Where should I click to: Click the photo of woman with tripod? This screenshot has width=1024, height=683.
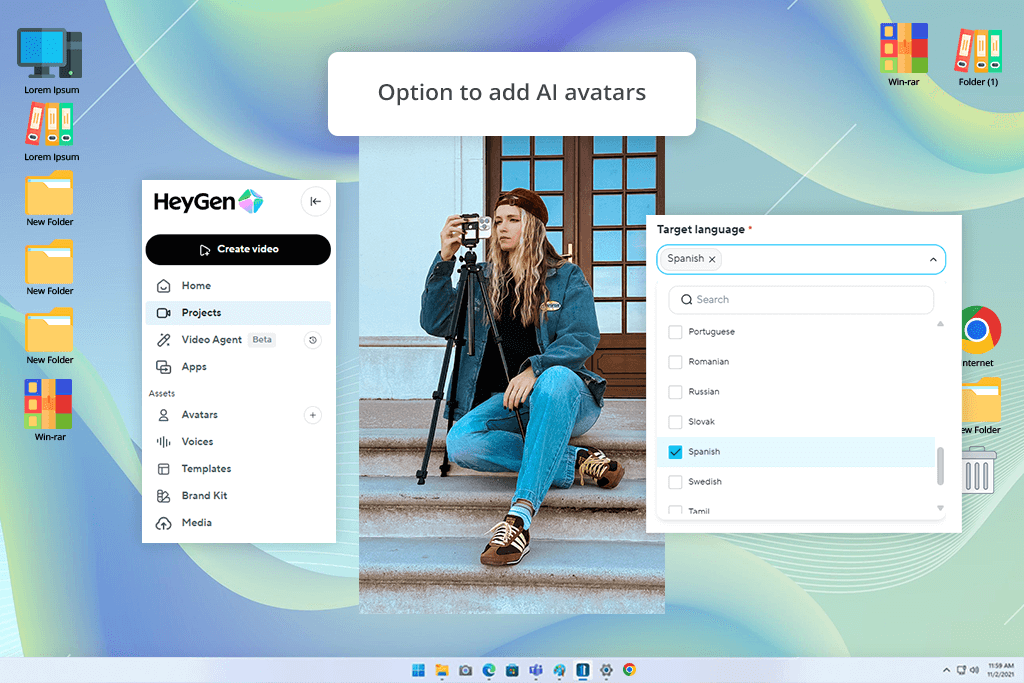click(x=512, y=375)
